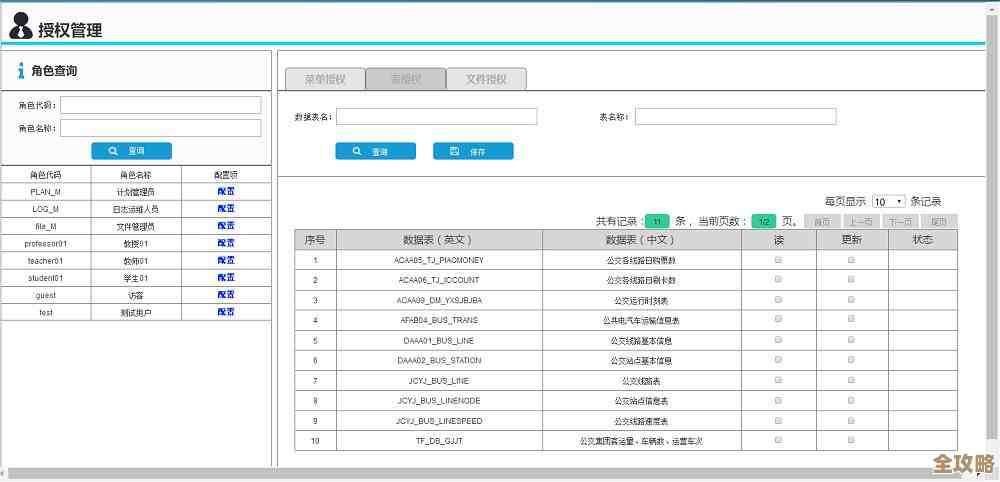Switch to the 表授权 middle tab
The width and height of the screenshot is (1000, 482).
(406, 79)
